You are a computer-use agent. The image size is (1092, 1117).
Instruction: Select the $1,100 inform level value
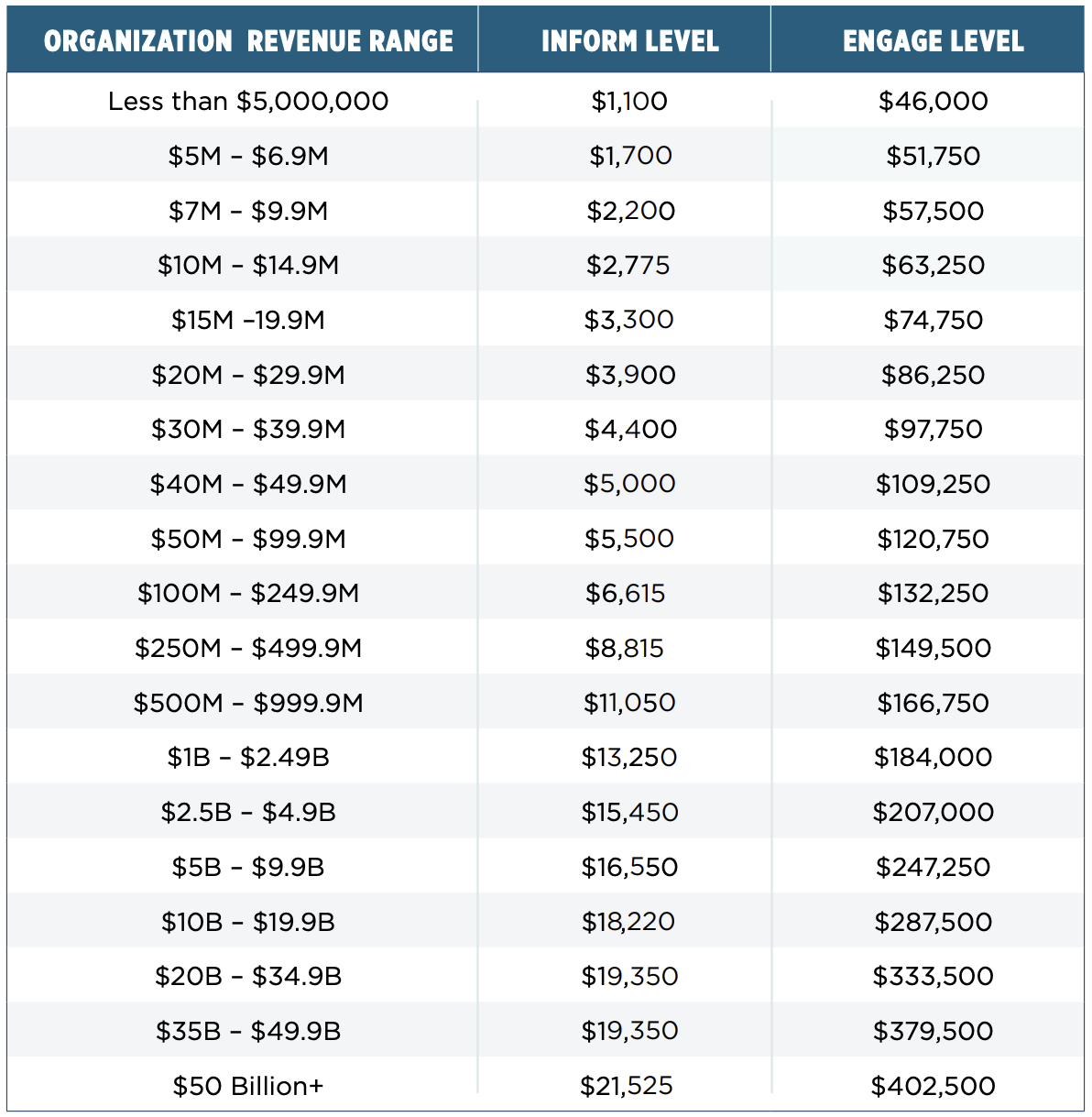coord(629,101)
